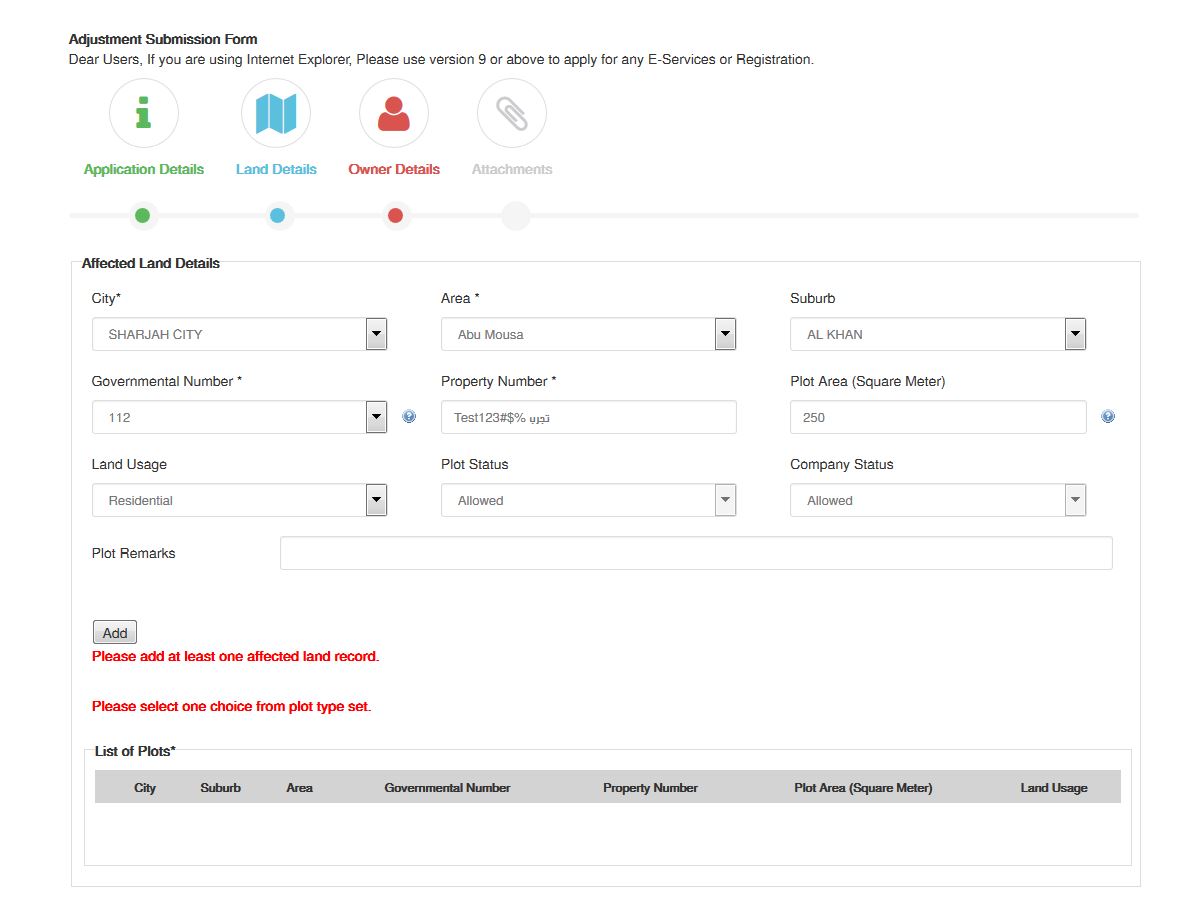
Task: Click Plot Area (Square Meter) column header
Action: [x=863, y=788]
